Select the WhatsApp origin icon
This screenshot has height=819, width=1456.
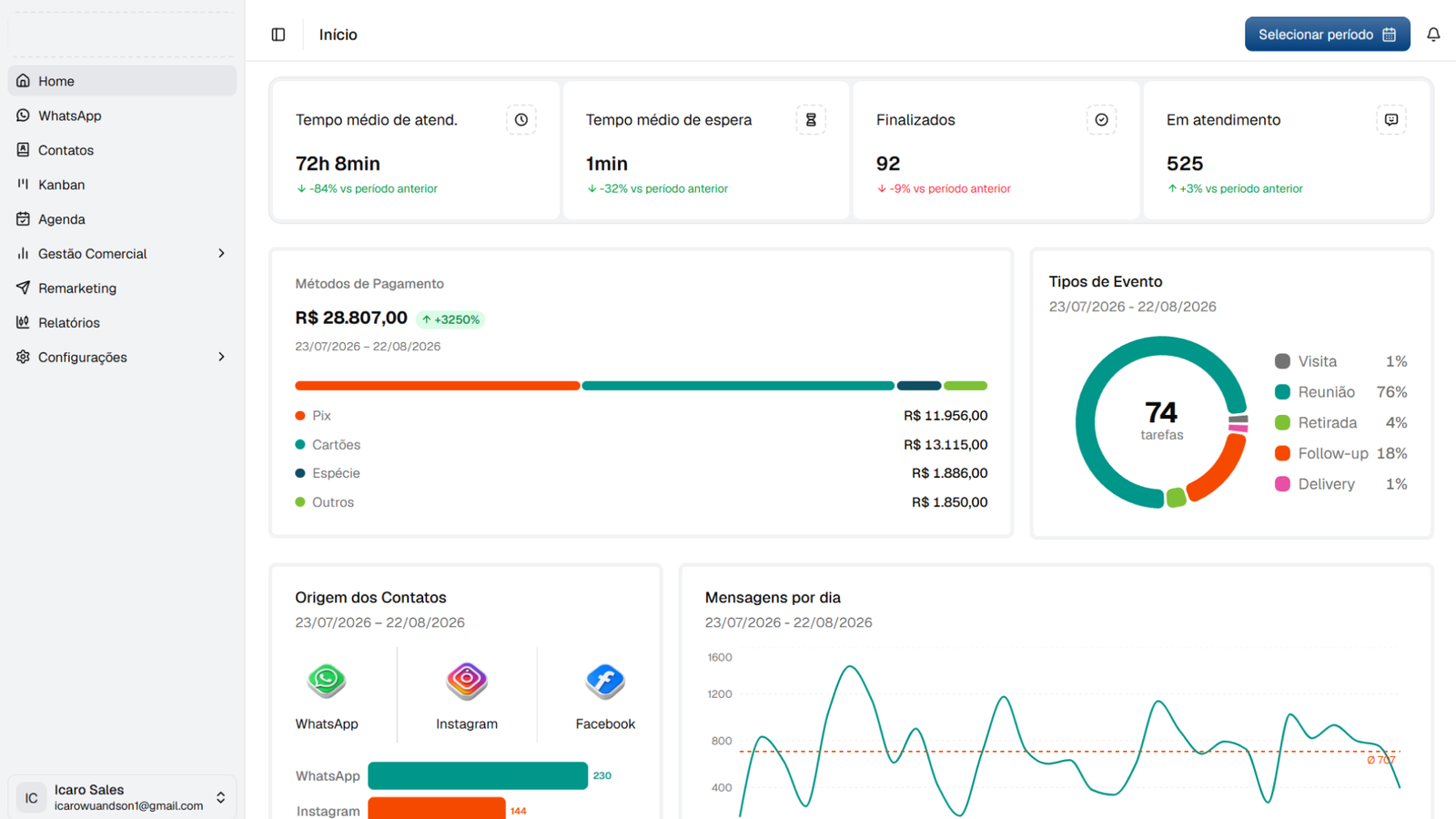click(326, 680)
